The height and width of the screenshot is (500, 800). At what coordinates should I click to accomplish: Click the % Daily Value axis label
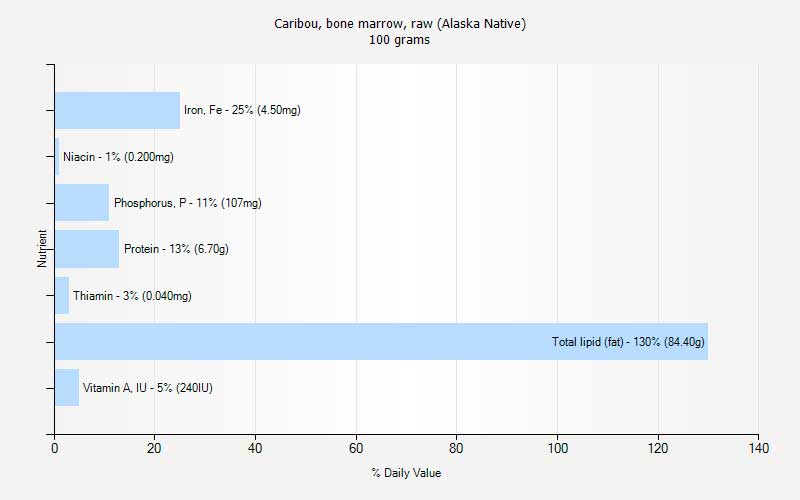pyautogui.click(x=406, y=473)
